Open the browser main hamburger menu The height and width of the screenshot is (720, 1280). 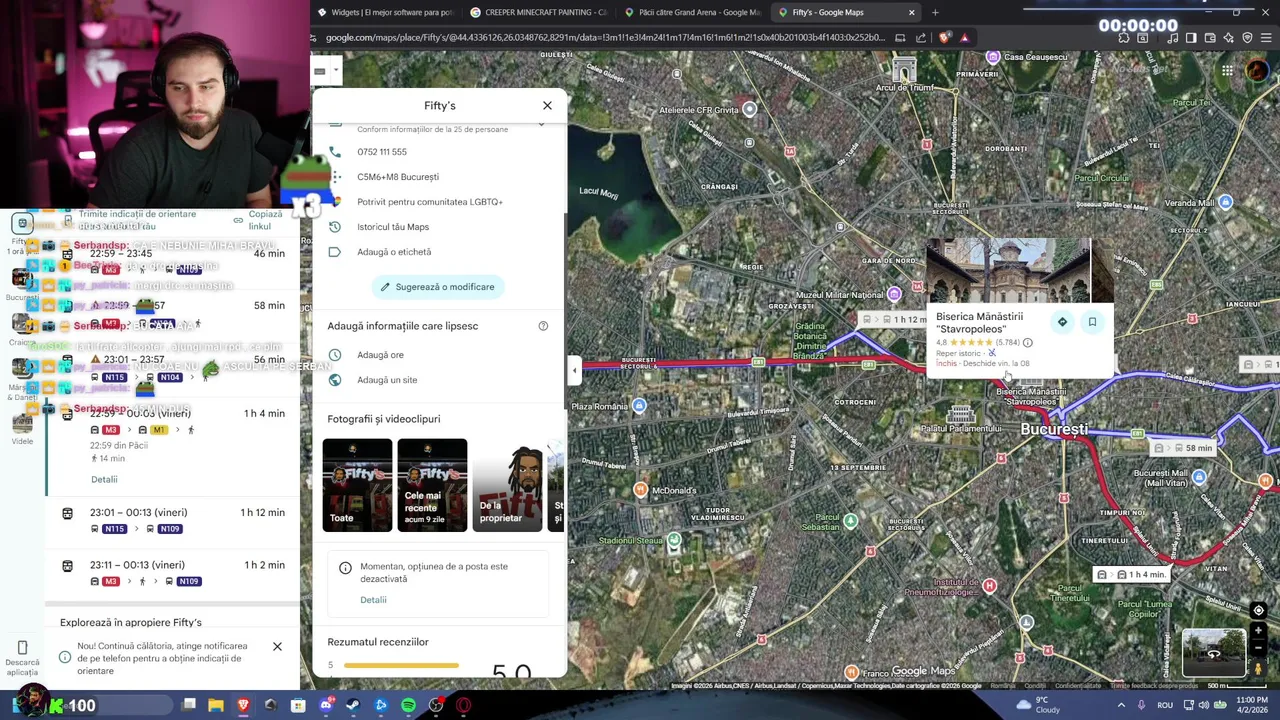click(x=1267, y=38)
